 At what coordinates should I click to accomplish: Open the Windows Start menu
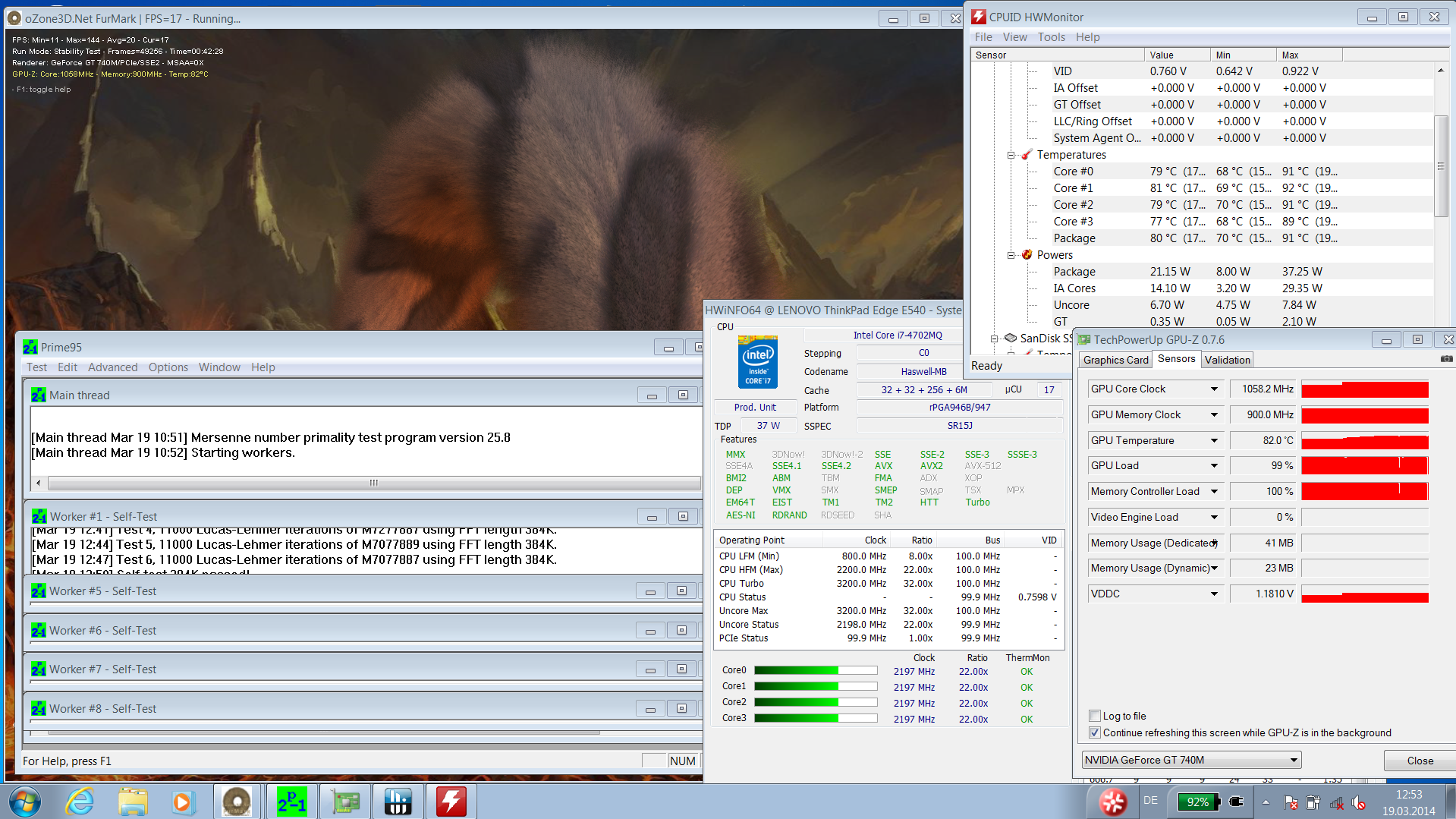25,802
